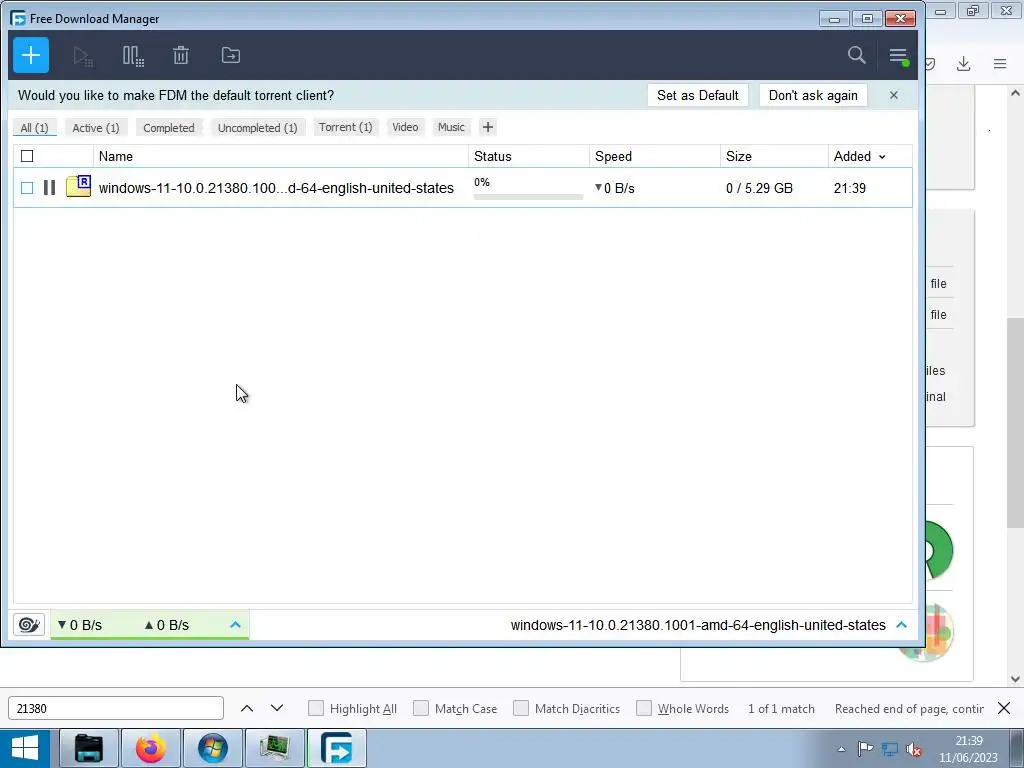Dismiss the default torrent client prompt

[x=894, y=95]
